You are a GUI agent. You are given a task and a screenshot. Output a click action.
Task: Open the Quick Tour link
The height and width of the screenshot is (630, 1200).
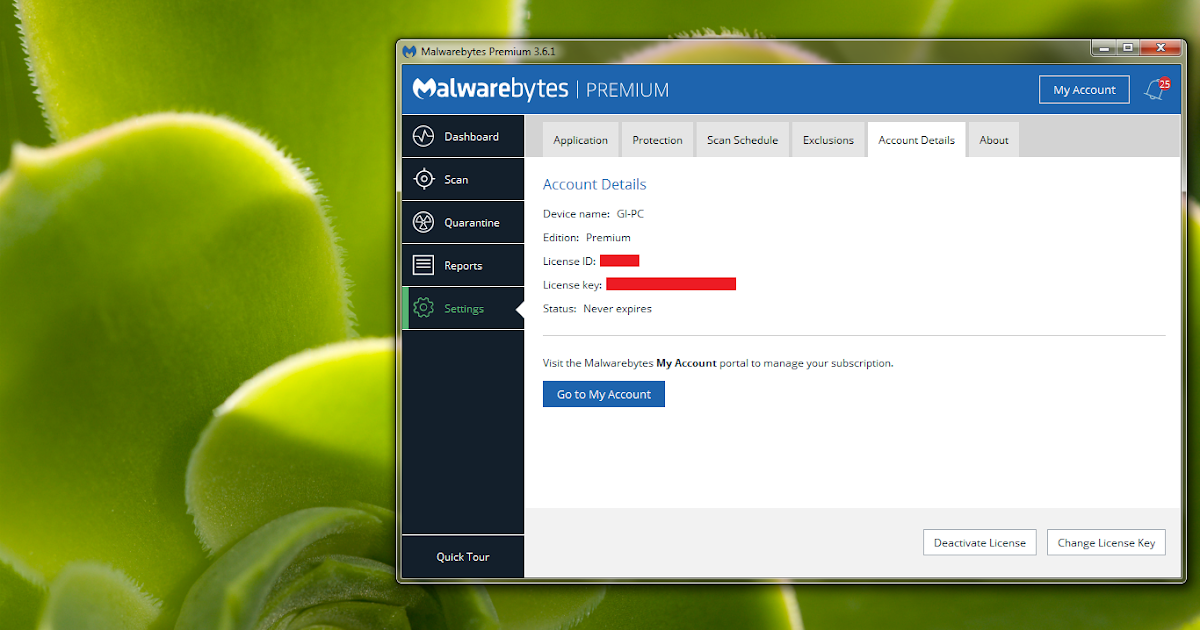coord(463,557)
